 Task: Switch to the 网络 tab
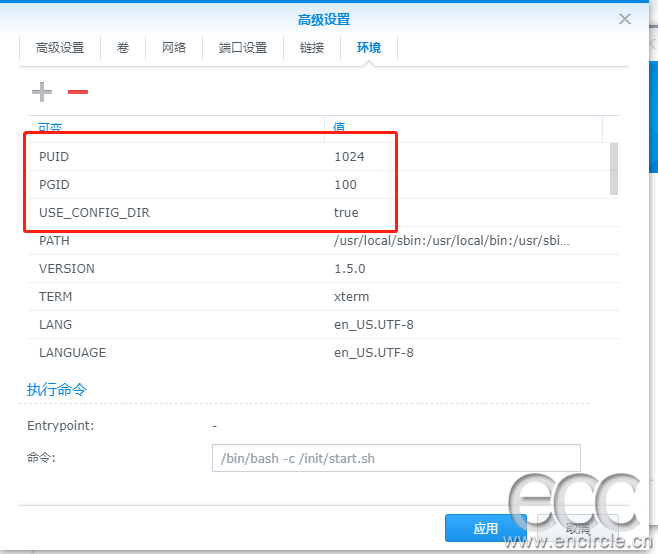[174, 48]
